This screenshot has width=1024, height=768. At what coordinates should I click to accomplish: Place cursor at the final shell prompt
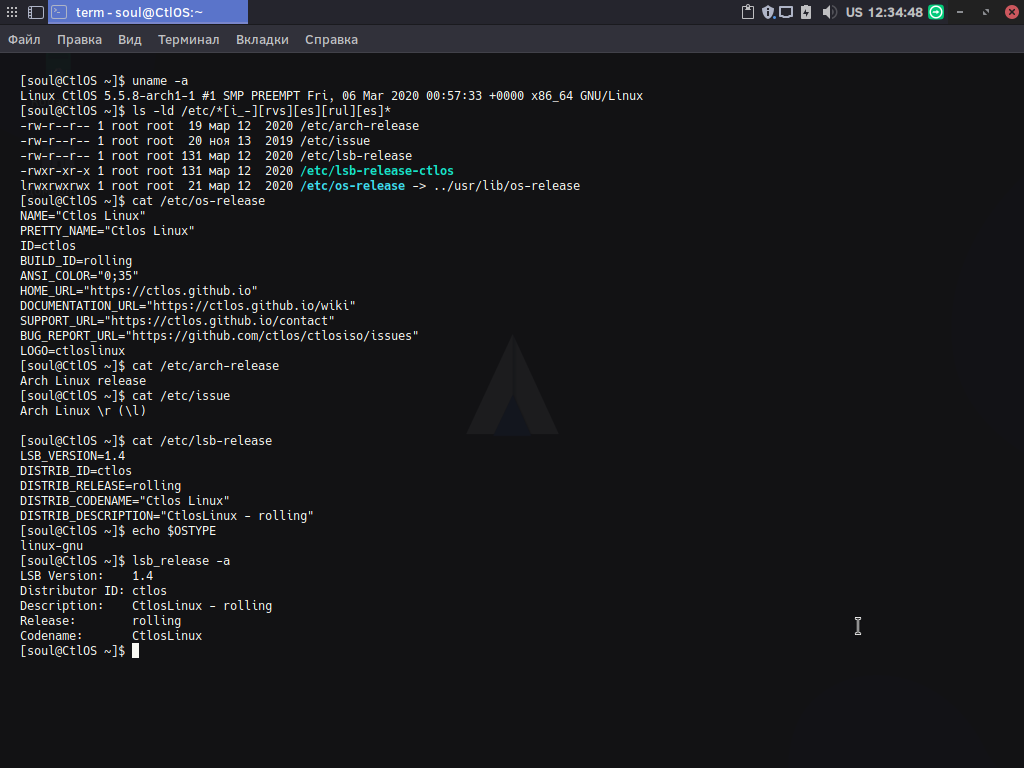pos(135,651)
